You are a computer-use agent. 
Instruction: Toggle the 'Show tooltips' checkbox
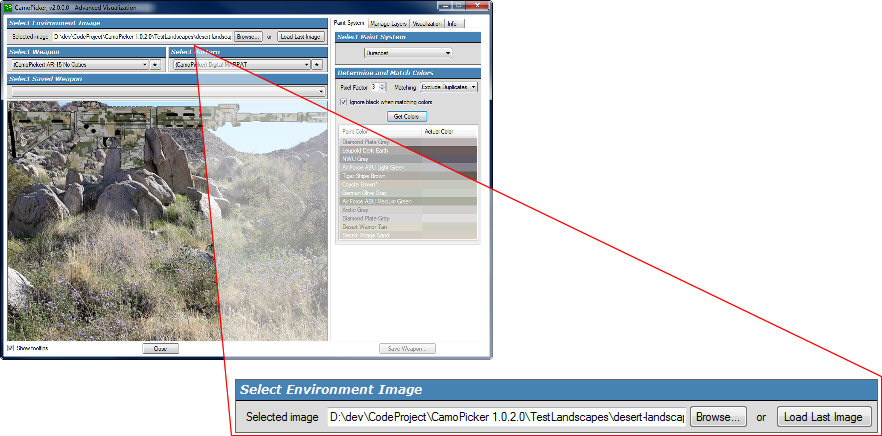pyautogui.click(x=10, y=348)
